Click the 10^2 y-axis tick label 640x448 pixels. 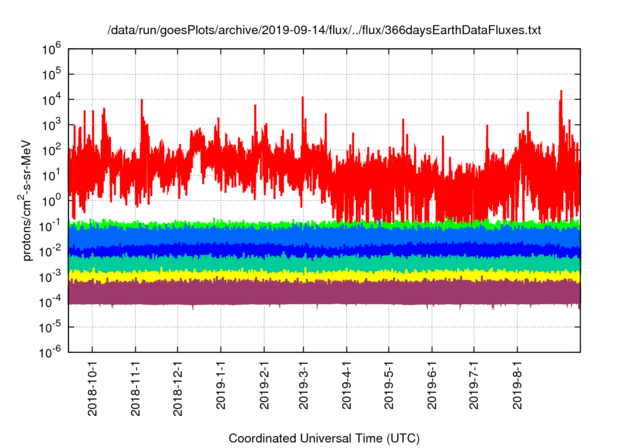point(51,151)
